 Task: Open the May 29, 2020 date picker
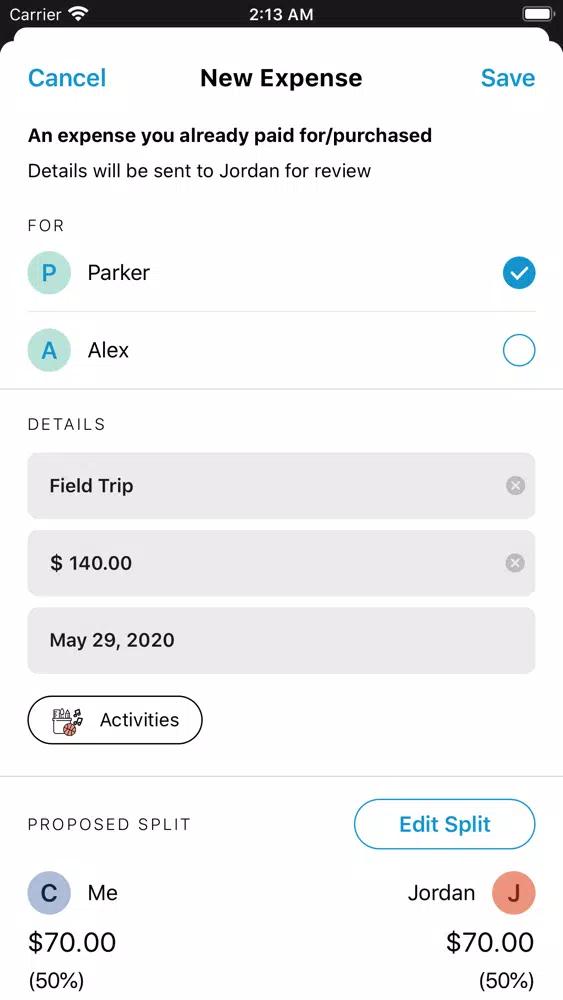[x=281, y=640]
